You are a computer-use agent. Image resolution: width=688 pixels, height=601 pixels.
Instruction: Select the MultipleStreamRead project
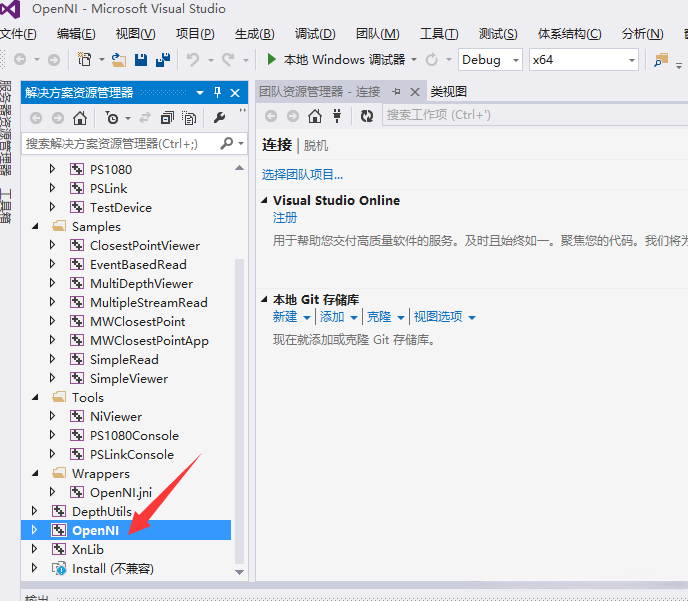click(x=149, y=303)
